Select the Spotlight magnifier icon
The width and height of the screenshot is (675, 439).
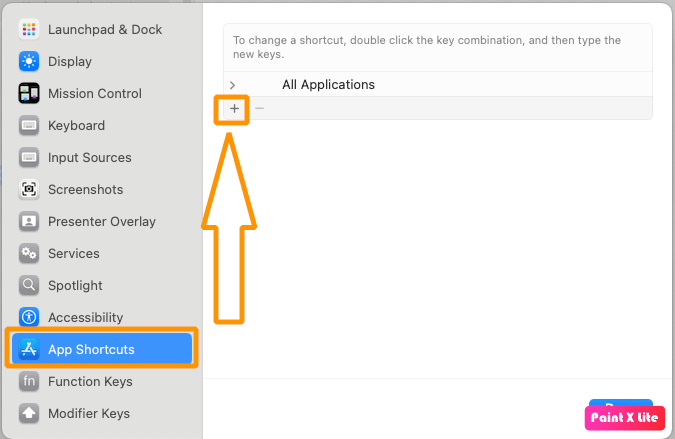click(x=29, y=285)
